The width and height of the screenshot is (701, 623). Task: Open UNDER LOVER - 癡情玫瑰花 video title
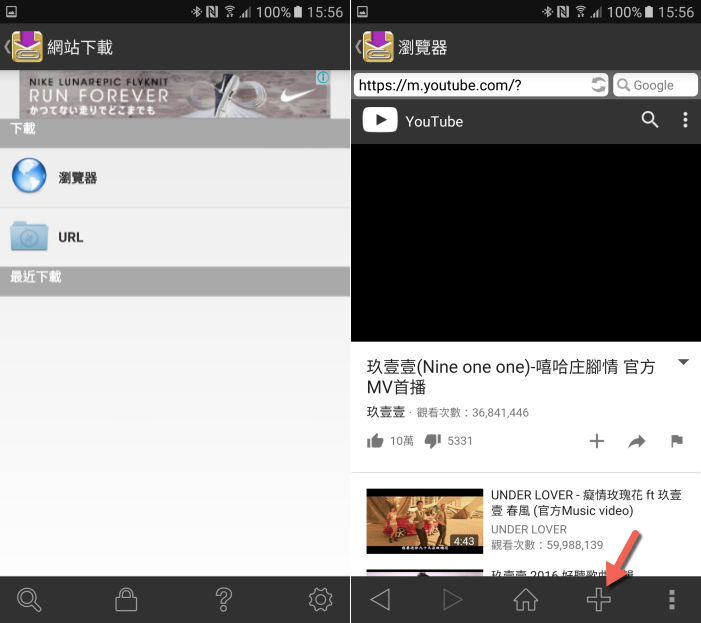[586, 503]
